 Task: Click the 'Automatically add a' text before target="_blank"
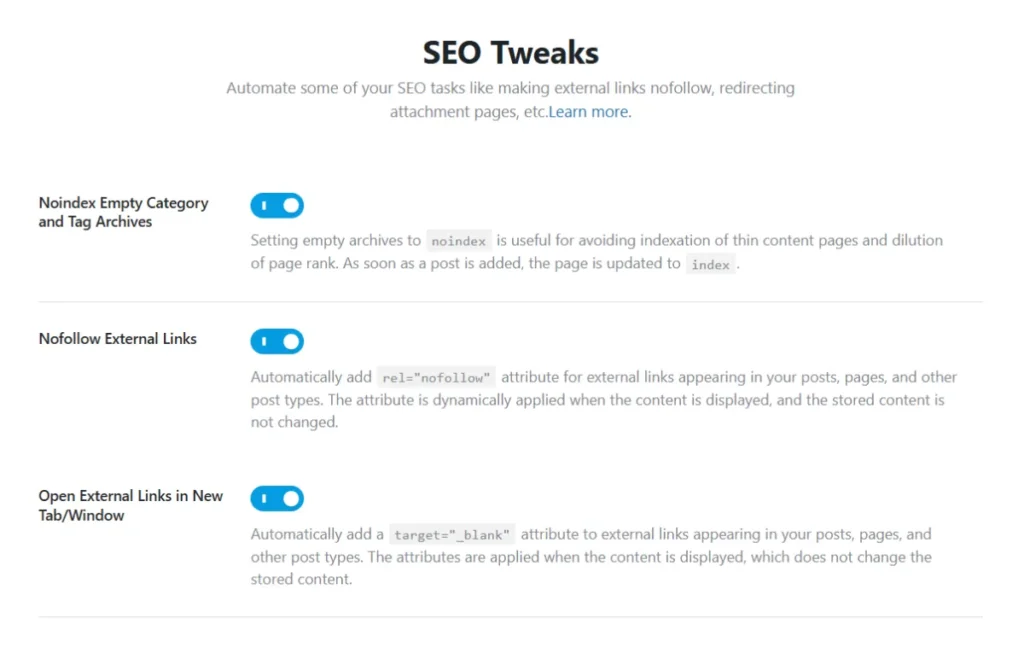click(x=316, y=534)
